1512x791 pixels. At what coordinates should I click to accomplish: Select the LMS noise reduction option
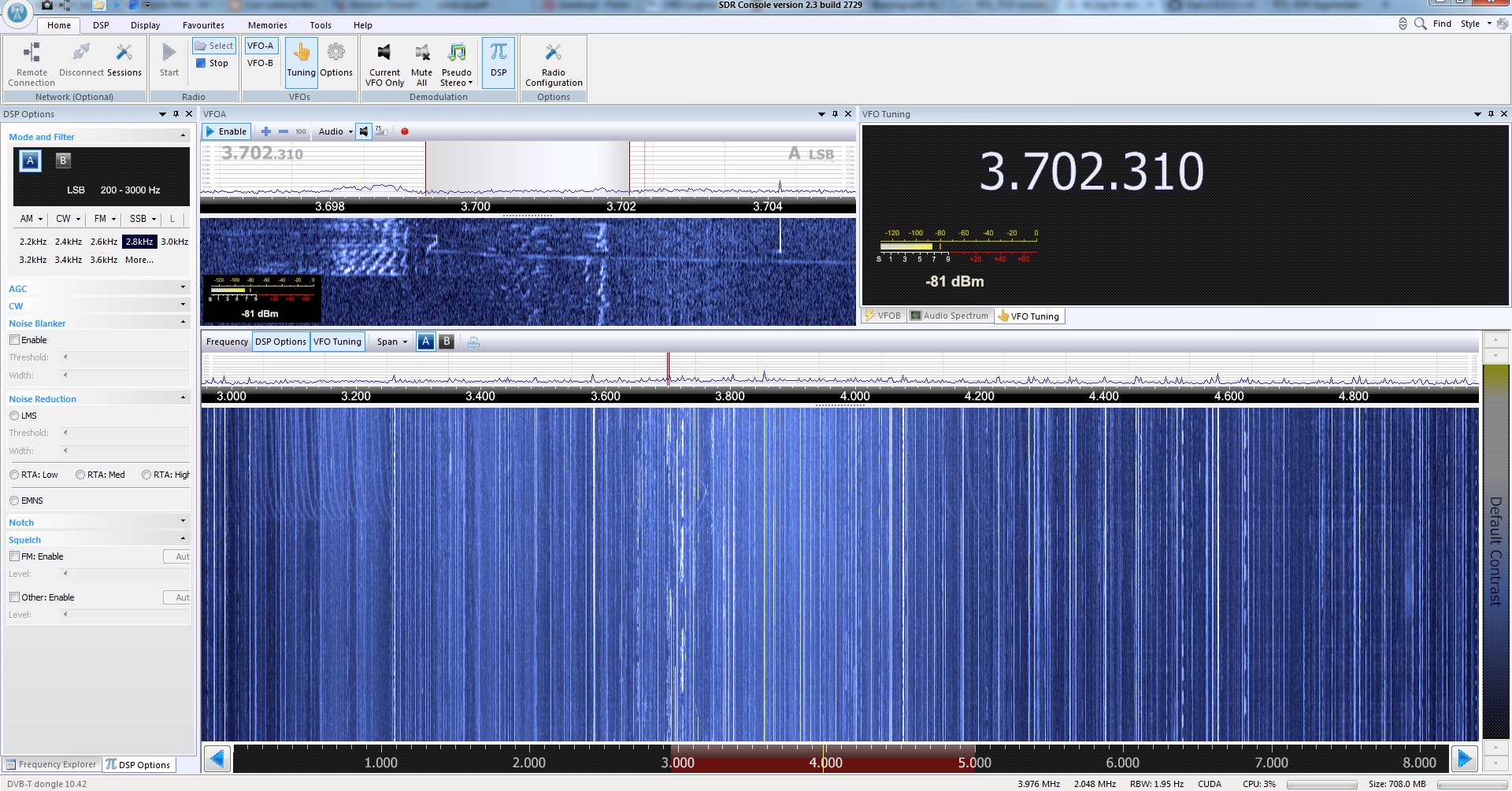(x=14, y=416)
